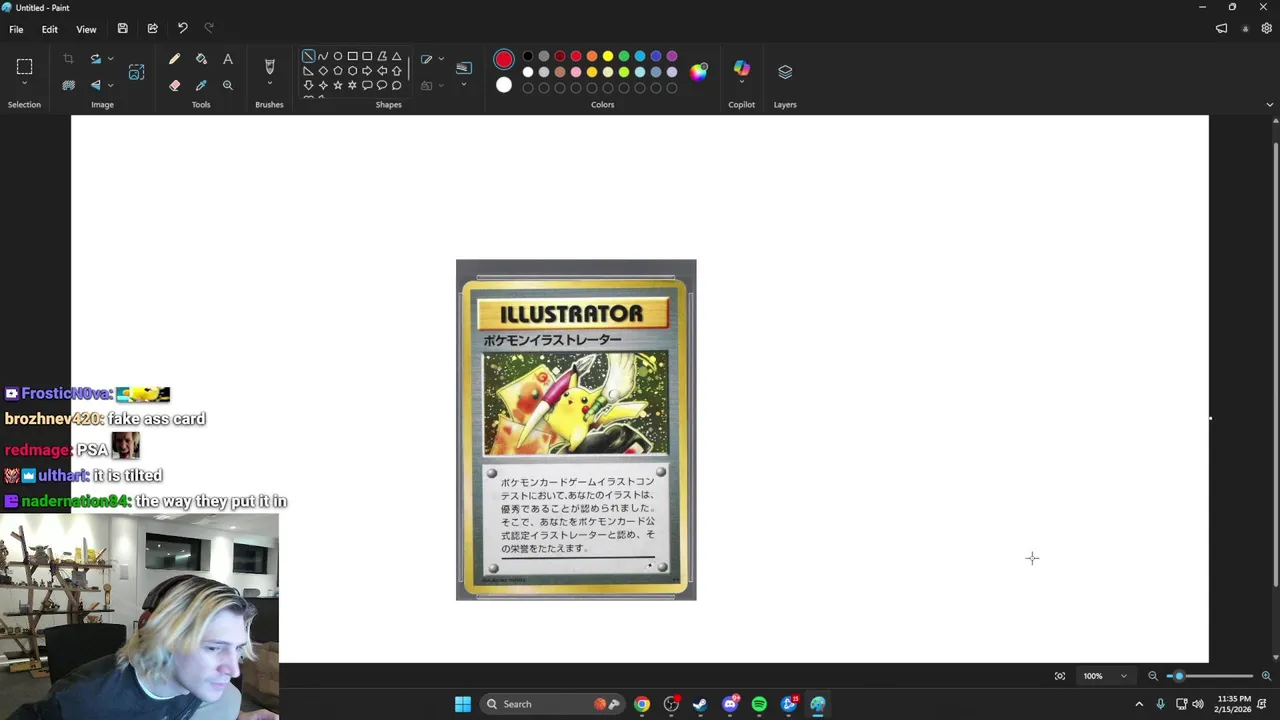Pick the green color swatch
Viewport: 1280px width, 720px height.
point(624,56)
